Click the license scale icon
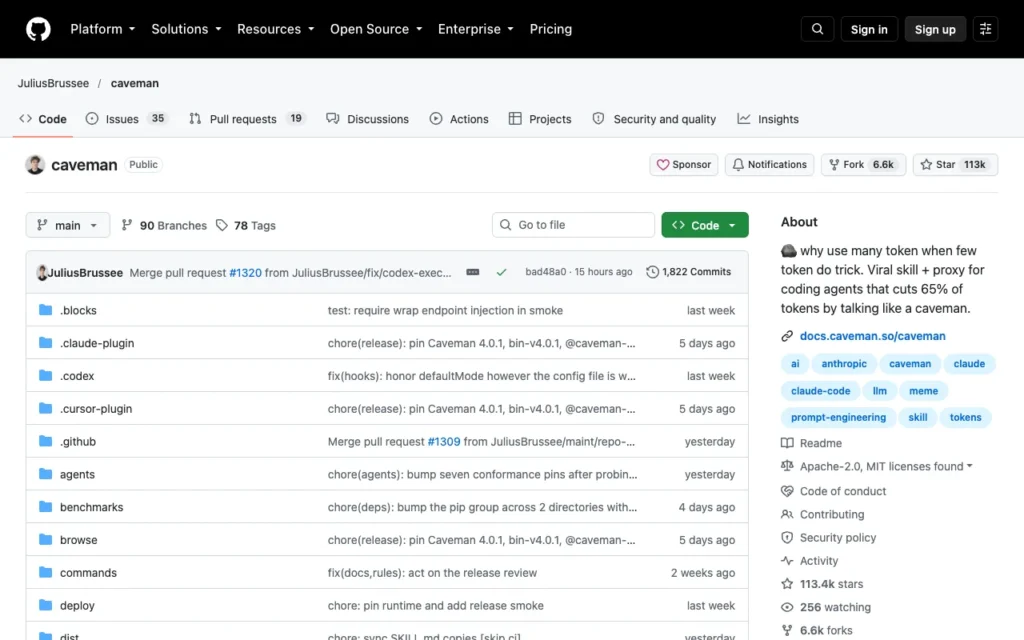The image size is (1024, 640). pos(787,466)
